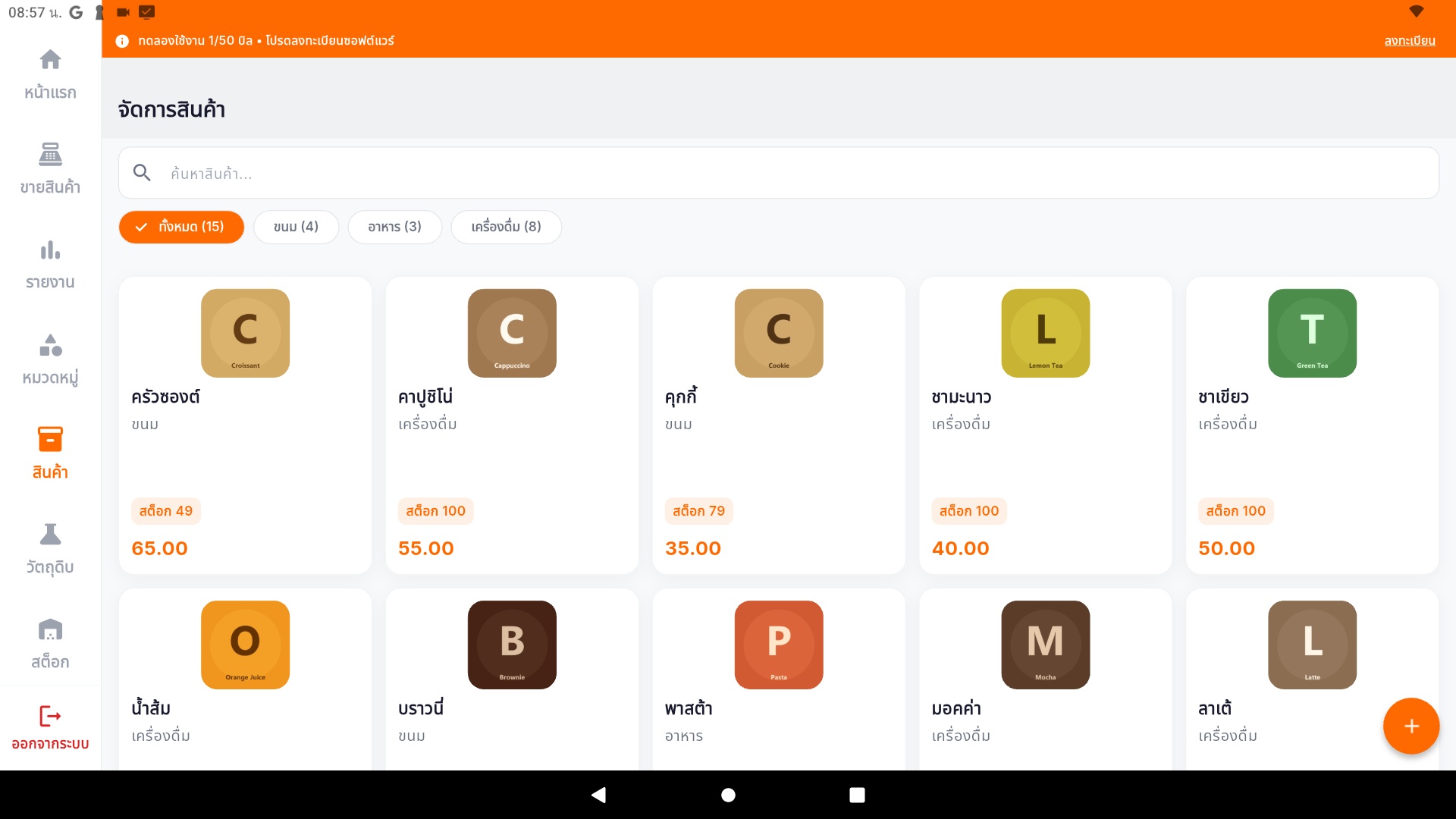Open the Green Tea product card
1456x819 pixels.
1311,425
